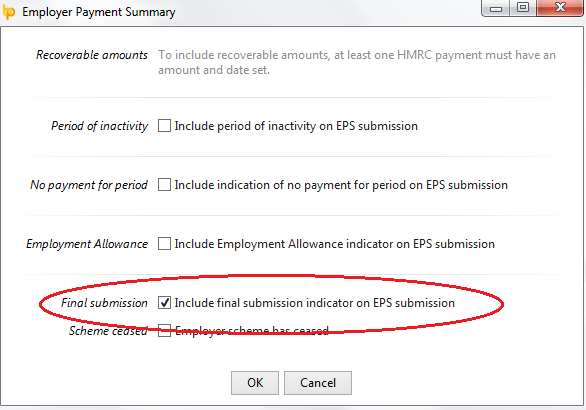586x410 pixels.
Task: Click the BrightPay logo in the title bar
Action: click(x=9, y=12)
